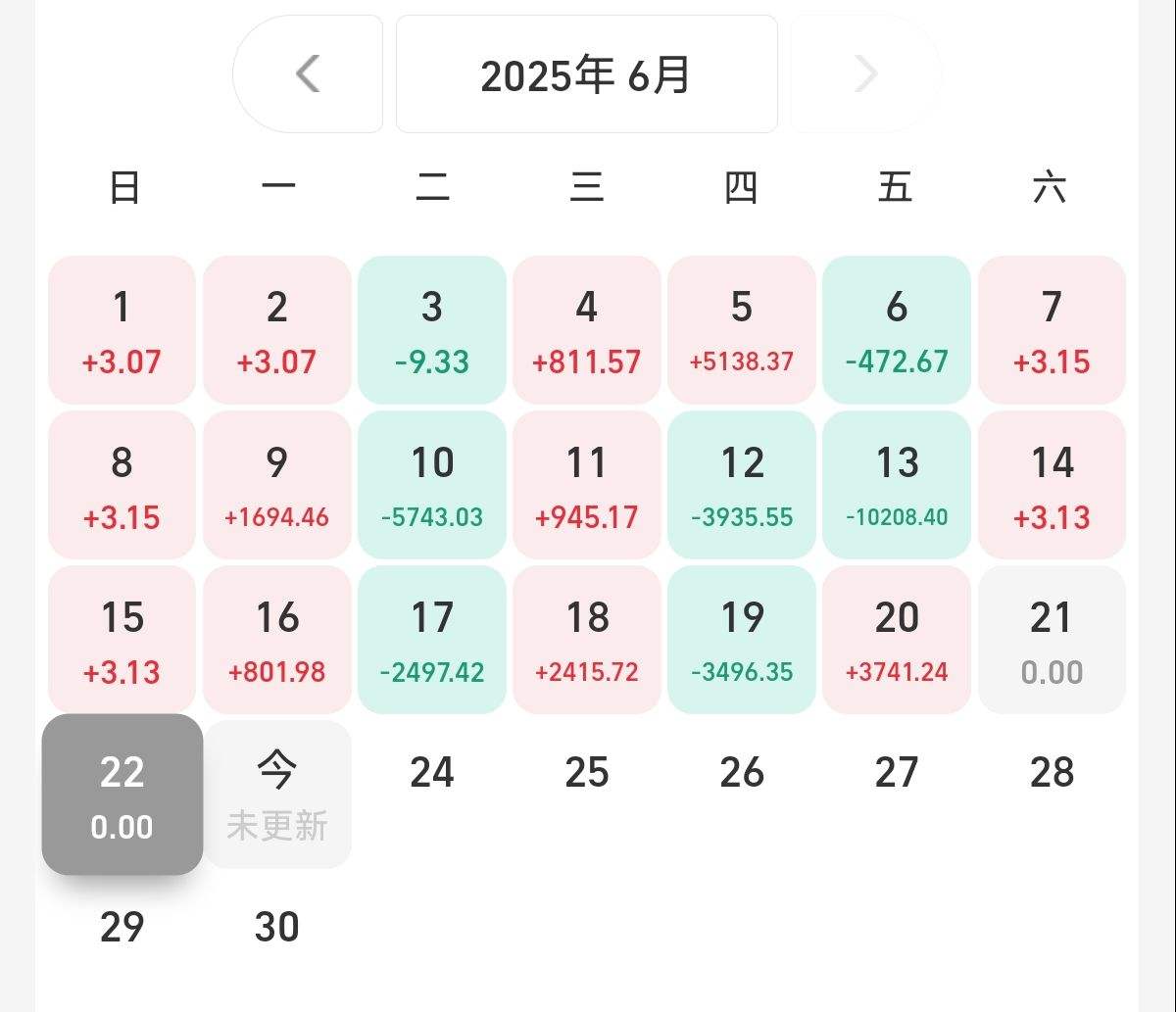Open the 2025年 6月 month picker
Viewport: 1176px width, 1012px height.
click(586, 73)
